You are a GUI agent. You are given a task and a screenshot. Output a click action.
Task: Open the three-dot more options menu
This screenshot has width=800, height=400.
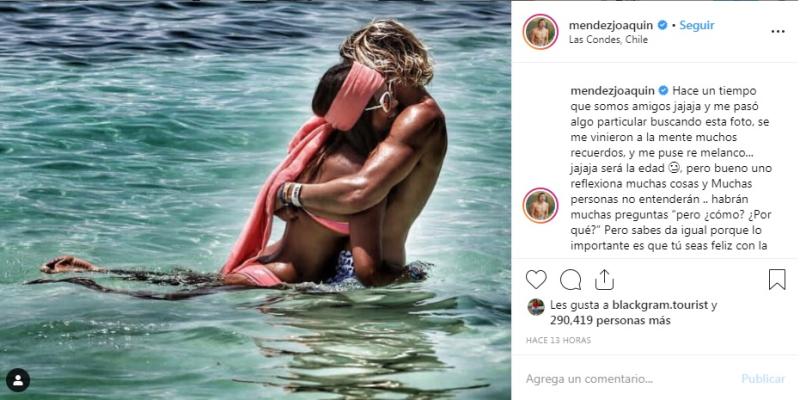778,32
